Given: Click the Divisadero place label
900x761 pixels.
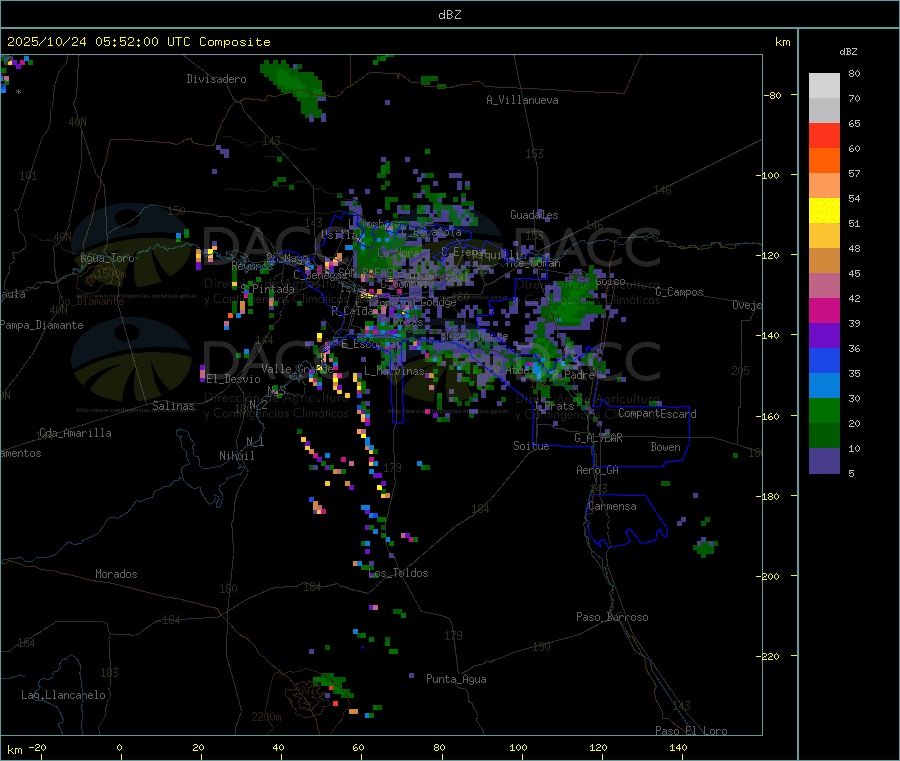Looking at the screenshot, I should point(216,79).
